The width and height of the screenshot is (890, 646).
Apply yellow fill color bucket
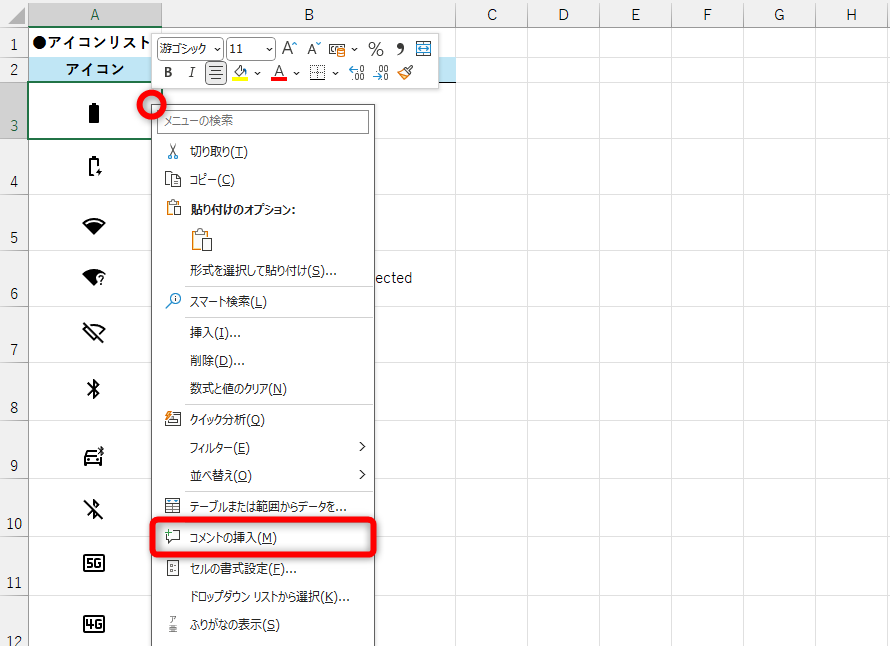(240, 73)
